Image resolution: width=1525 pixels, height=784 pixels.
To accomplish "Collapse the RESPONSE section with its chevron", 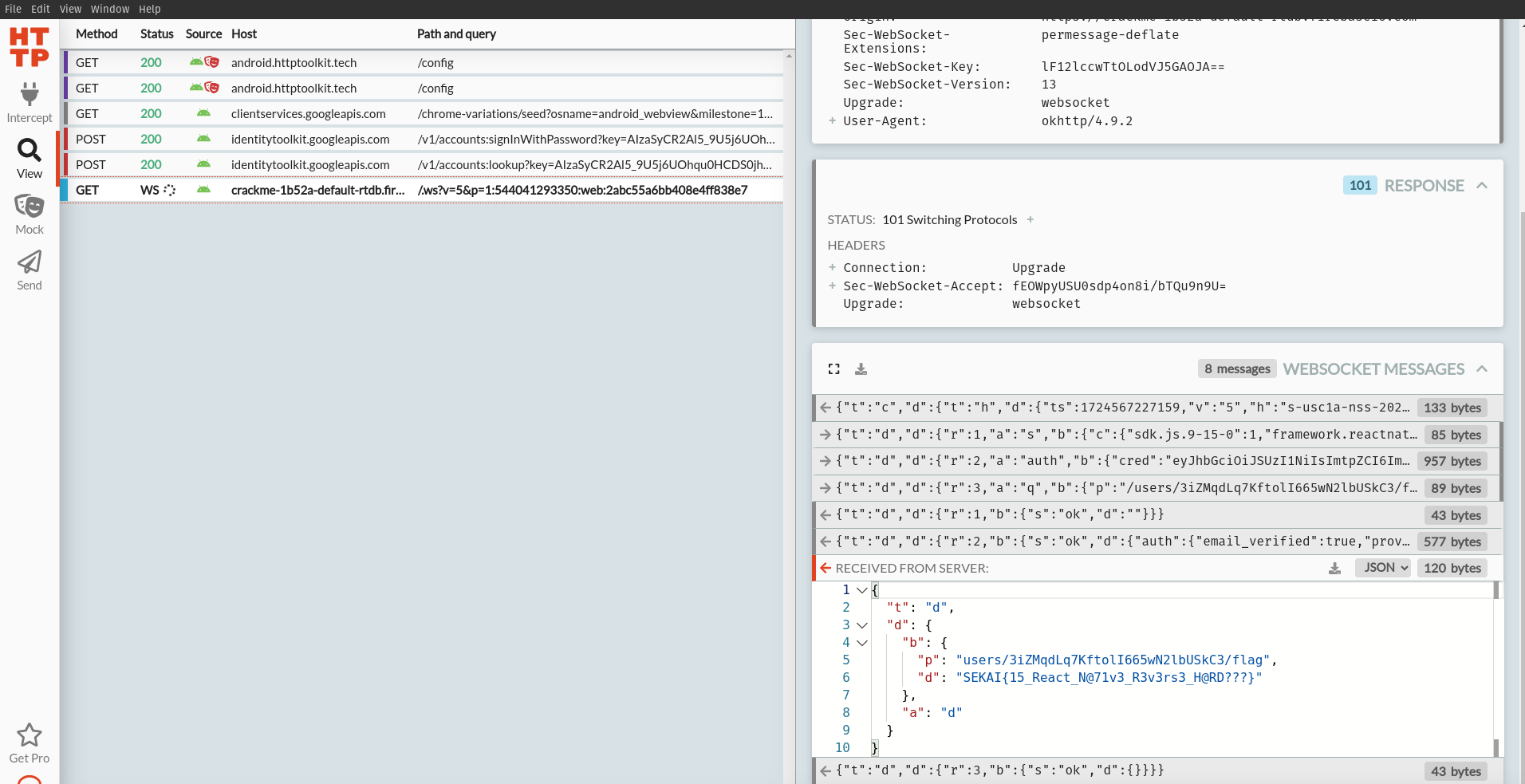I will click(1482, 185).
